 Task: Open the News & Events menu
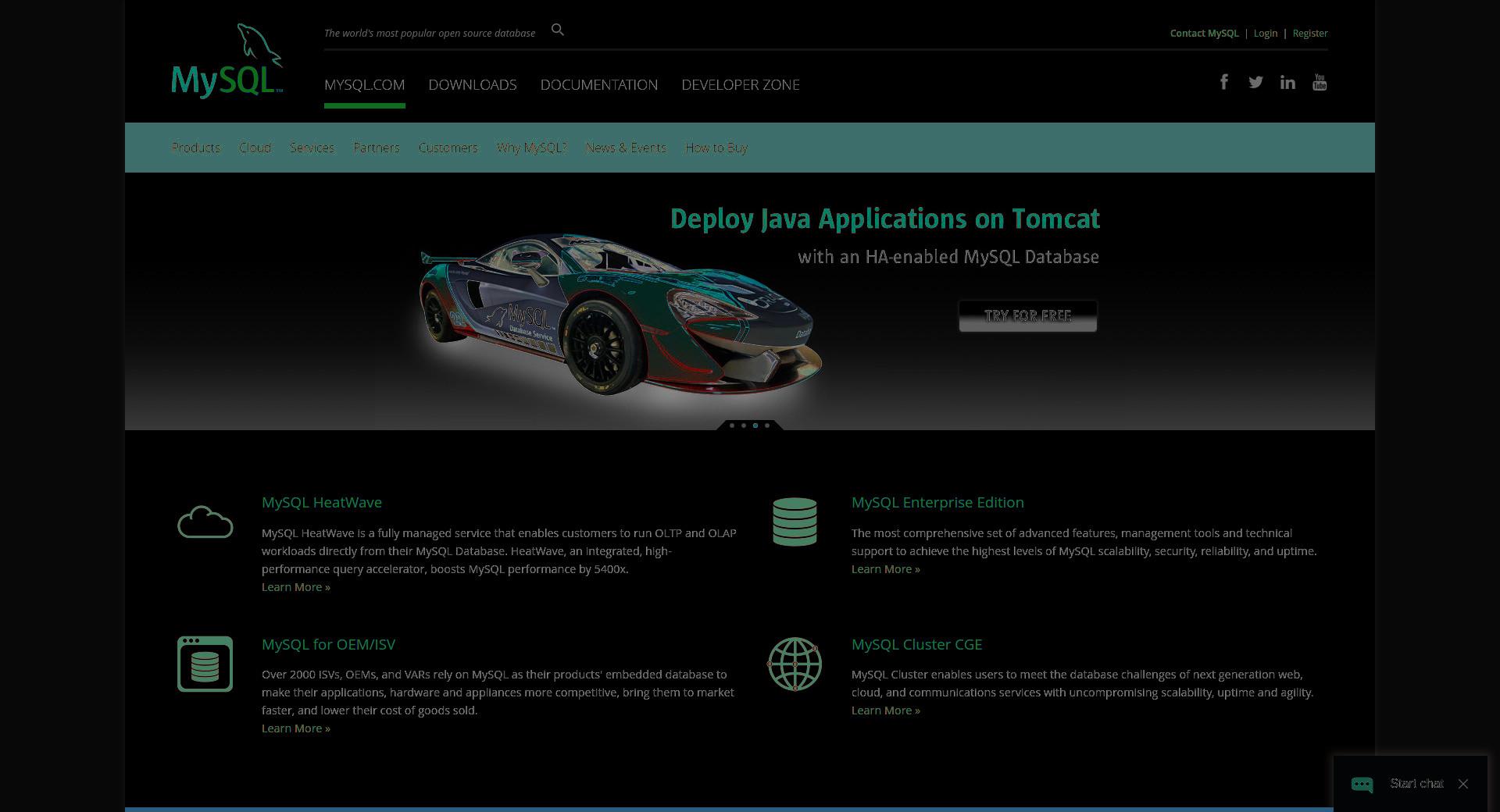[626, 148]
